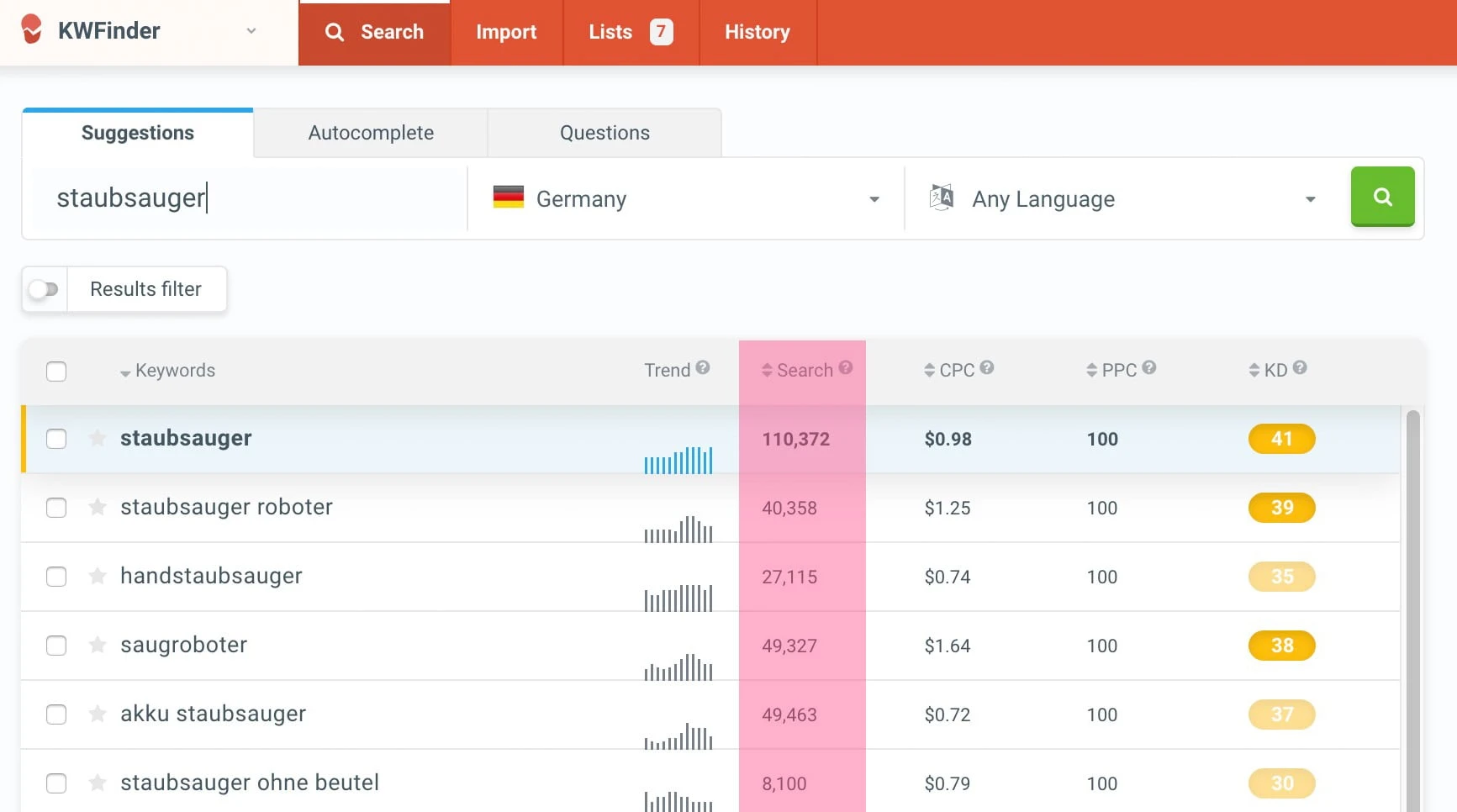Image resolution: width=1457 pixels, height=812 pixels.
Task: Open the Lists menu showing 7 items
Action: 611,32
